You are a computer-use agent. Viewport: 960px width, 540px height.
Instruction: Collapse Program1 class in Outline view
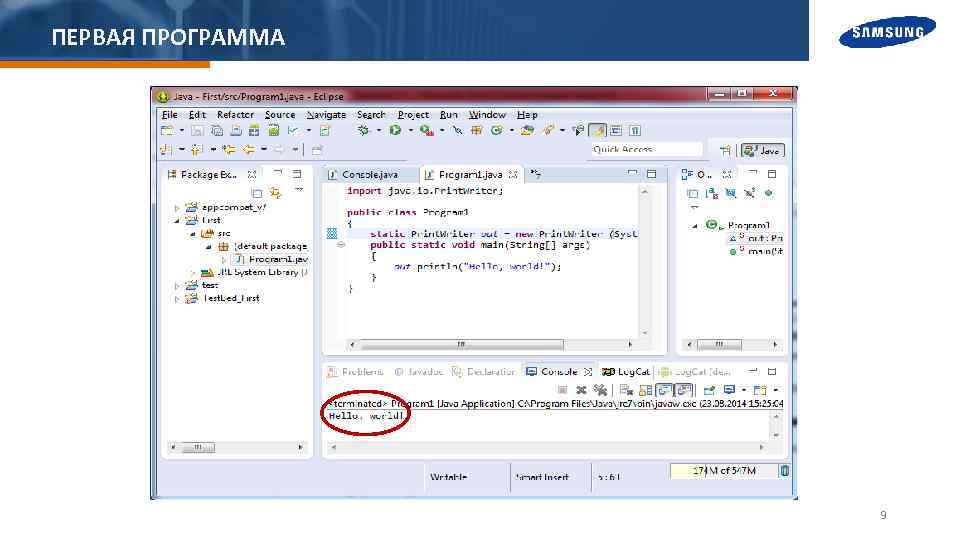pyautogui.click(x=695, y=226)
